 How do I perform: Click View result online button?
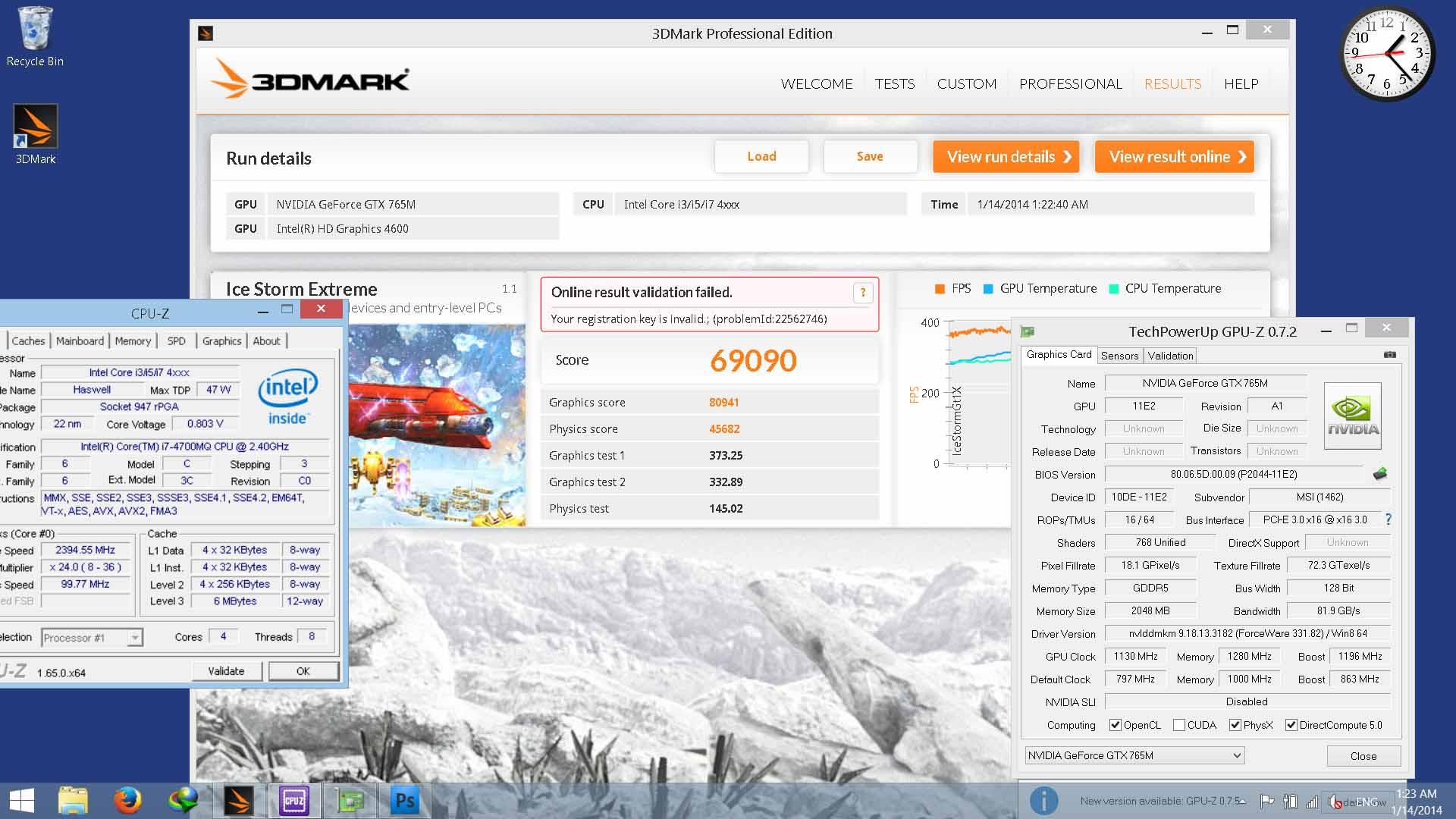point(1175,157)
